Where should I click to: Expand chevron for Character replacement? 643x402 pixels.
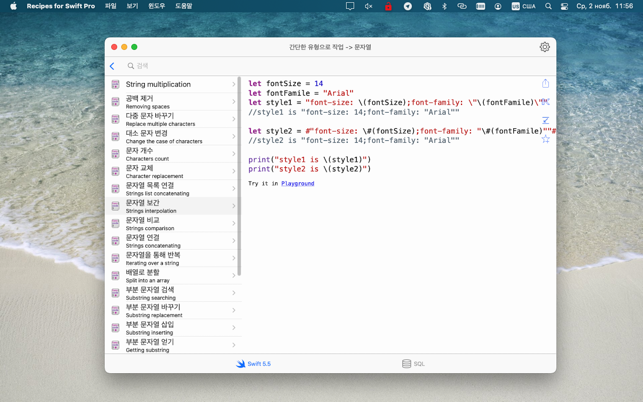(234, 171)
